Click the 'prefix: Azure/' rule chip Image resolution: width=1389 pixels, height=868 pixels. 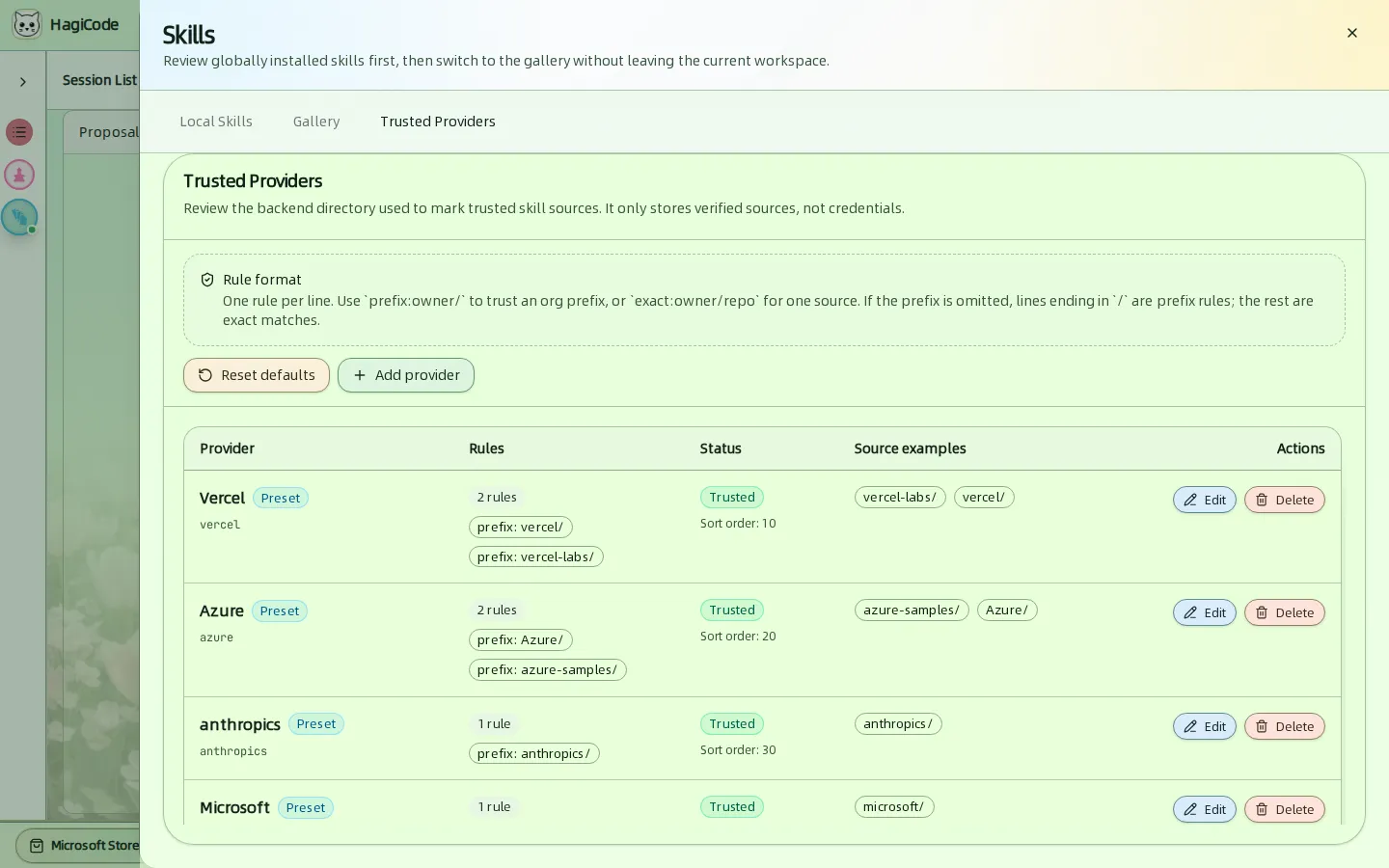pos(521,640)
